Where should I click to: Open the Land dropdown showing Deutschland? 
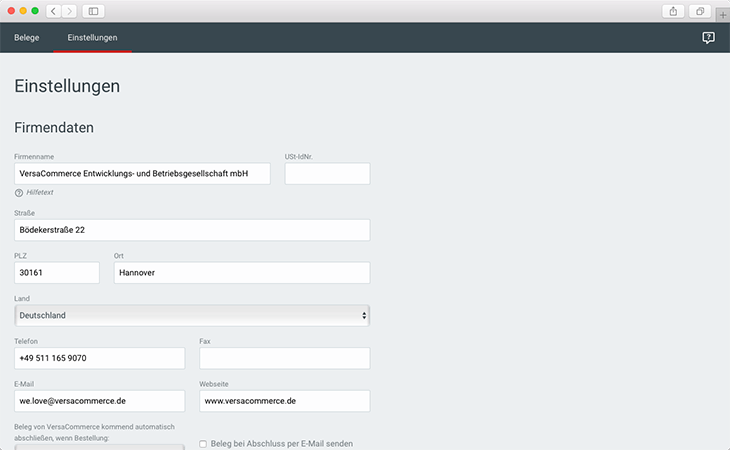[x=192, y=315]
